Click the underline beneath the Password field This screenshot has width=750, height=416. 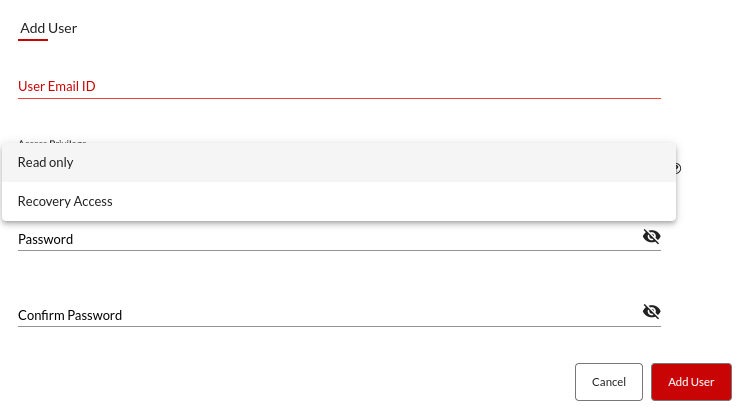click(339, 250)
